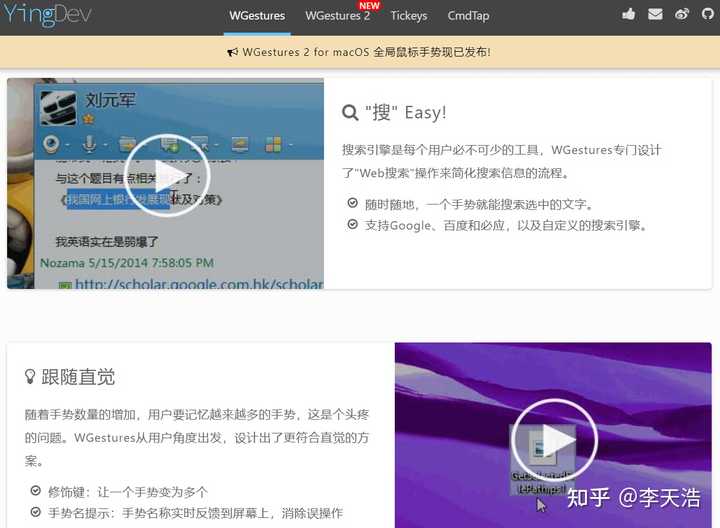Click check icon beside 手势名提示 line
This screenshot has height=528, width=720.
(35, 511)
